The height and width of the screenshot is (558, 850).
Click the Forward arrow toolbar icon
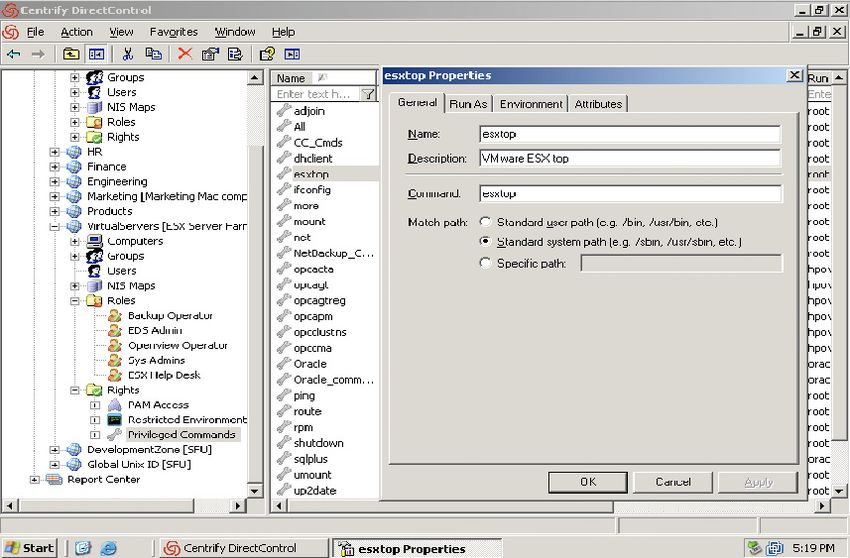pyautogui.click(x=38, y=54)
